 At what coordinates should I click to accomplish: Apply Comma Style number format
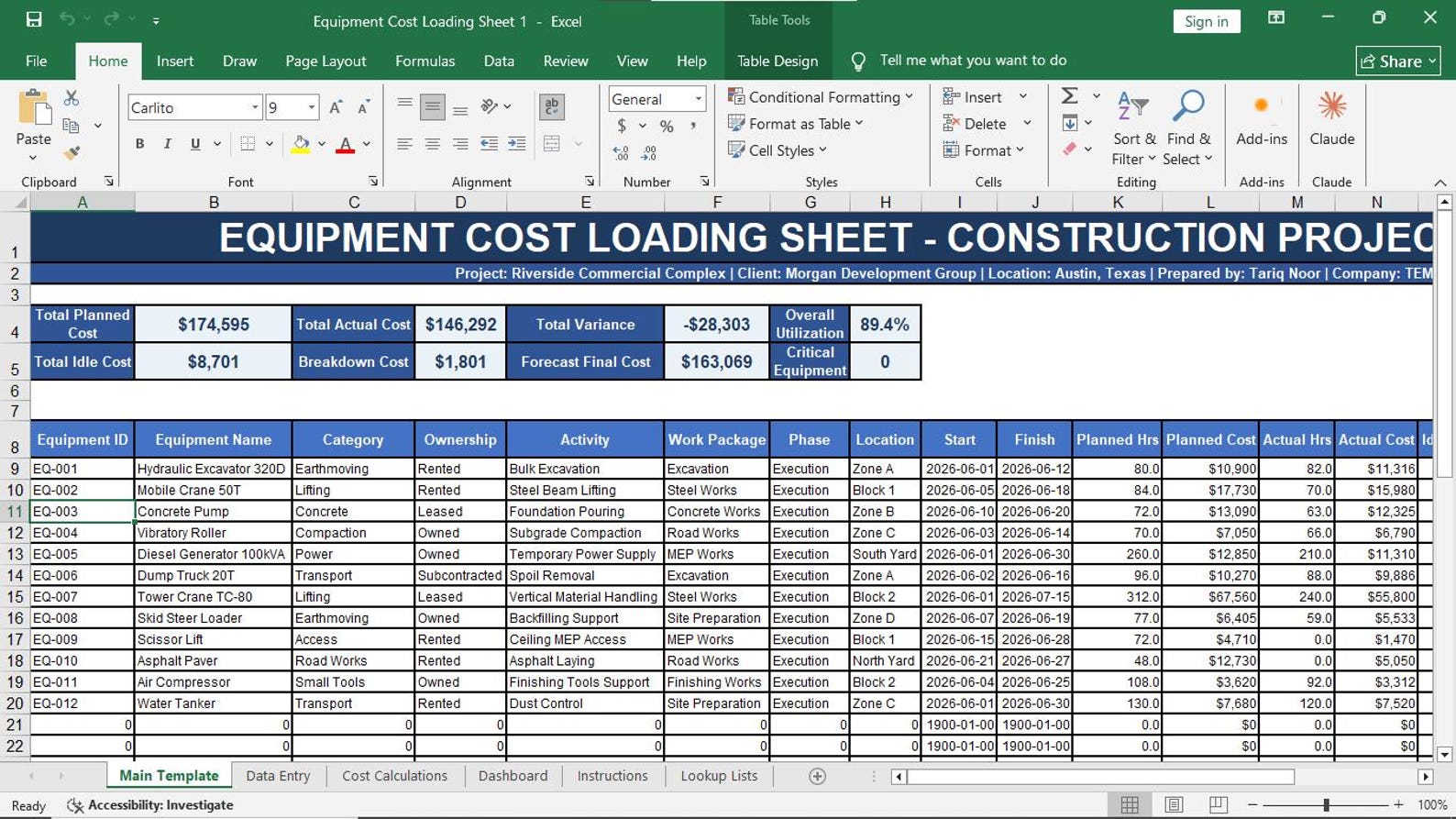point(693,127)
